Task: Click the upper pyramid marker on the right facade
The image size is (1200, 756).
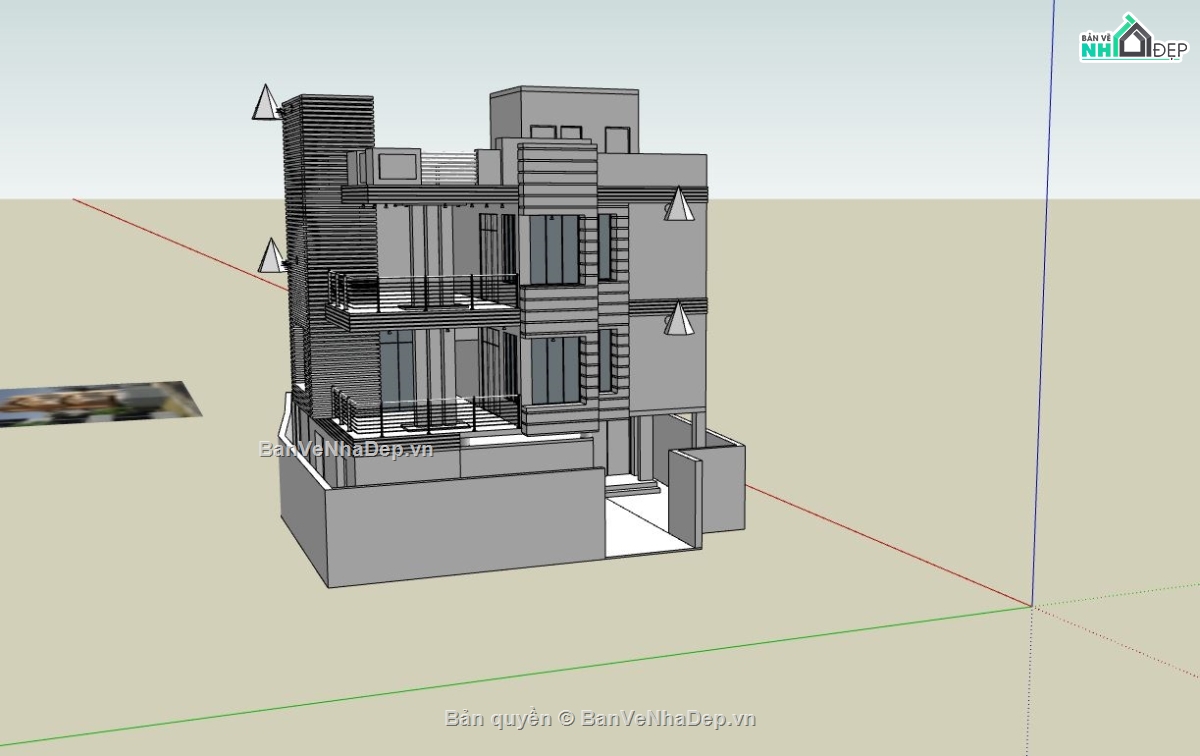Action: click(x=680, y=206)
